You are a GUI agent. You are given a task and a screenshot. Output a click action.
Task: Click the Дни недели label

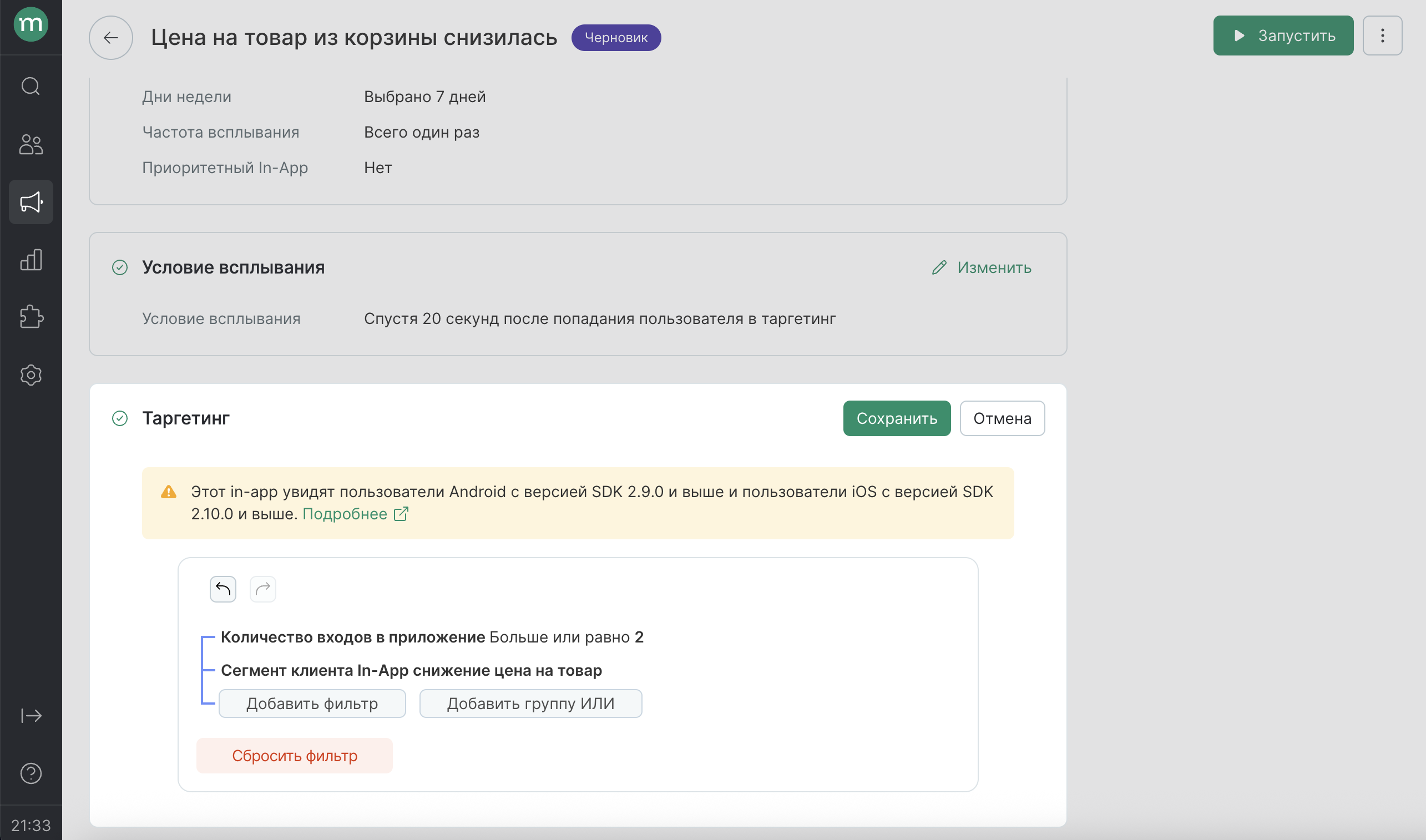point(187,97)
